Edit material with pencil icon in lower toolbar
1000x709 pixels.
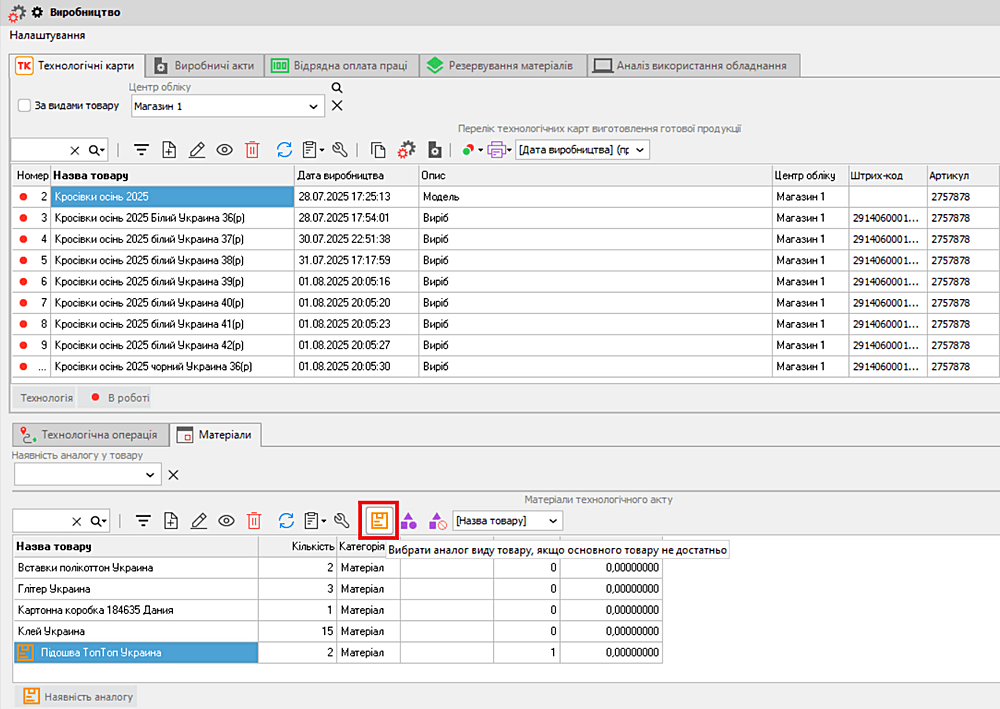[198, 520]
